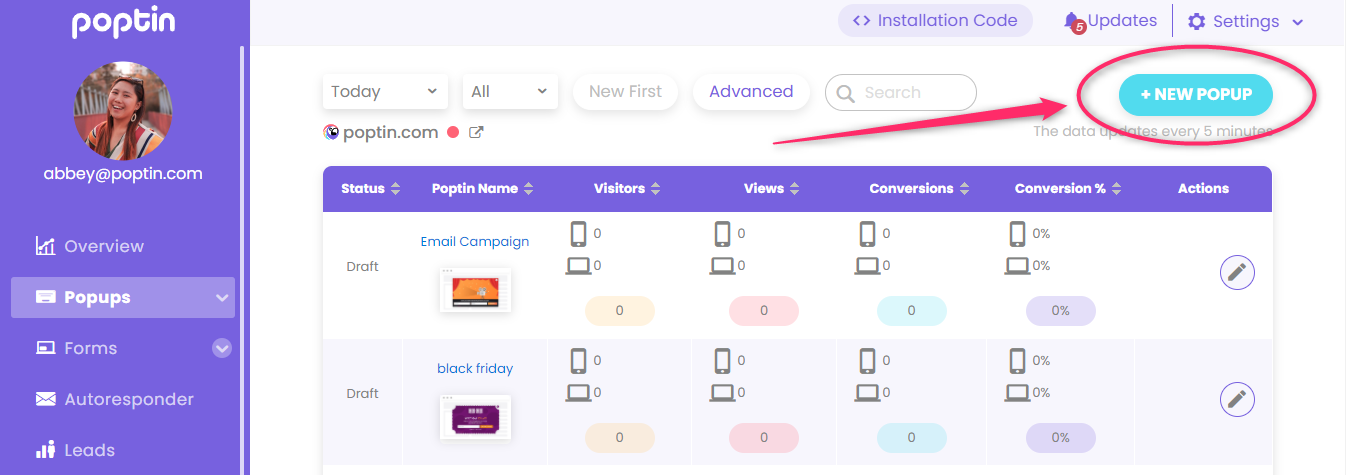Open Advanced filters

(751, 91)
